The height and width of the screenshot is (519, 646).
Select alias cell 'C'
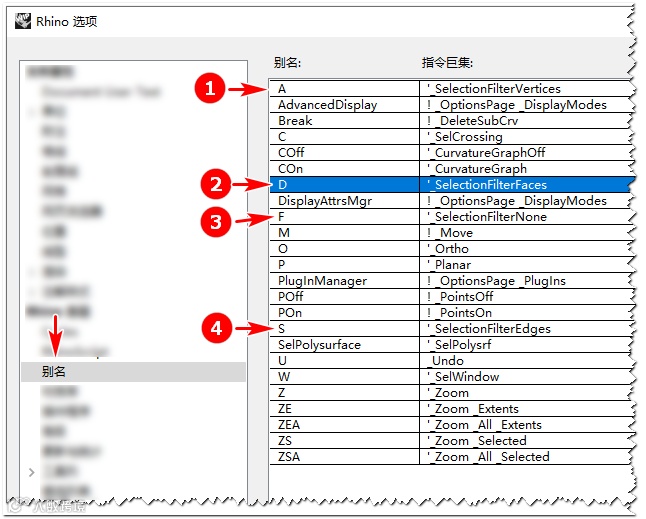[x=344, y=137]
